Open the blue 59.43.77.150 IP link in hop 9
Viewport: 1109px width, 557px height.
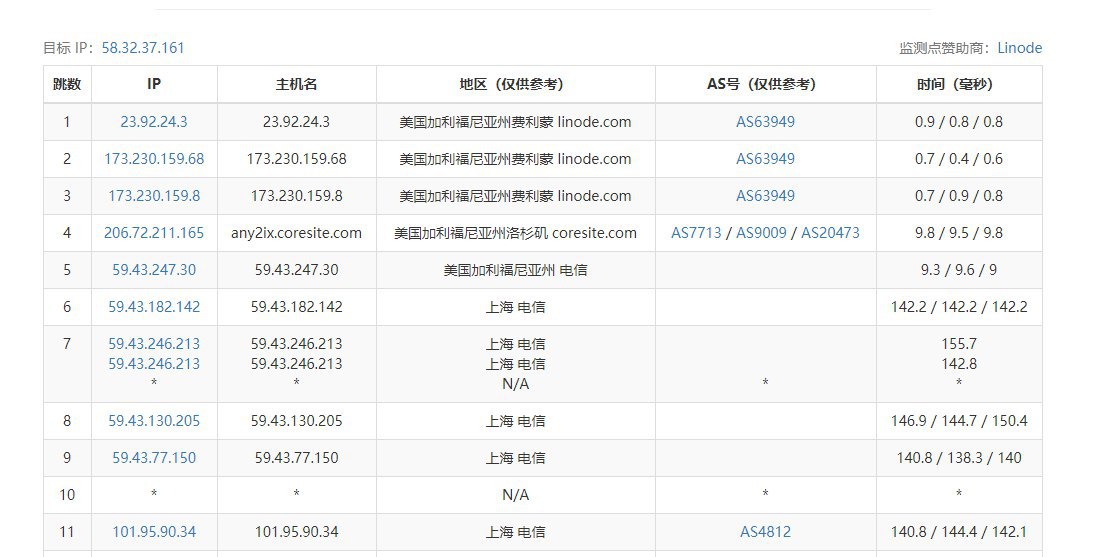point(154,458)
